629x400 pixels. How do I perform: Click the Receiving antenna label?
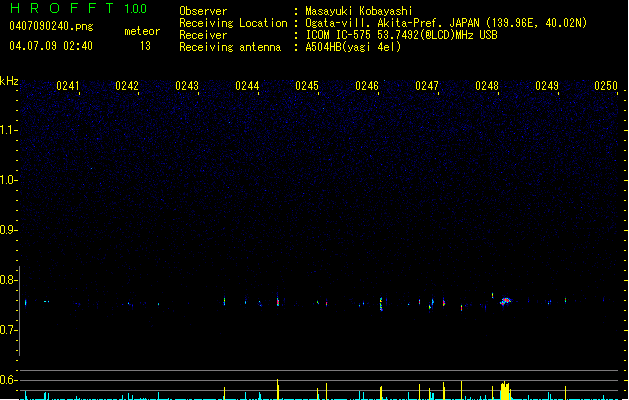[x=230, y=47]
